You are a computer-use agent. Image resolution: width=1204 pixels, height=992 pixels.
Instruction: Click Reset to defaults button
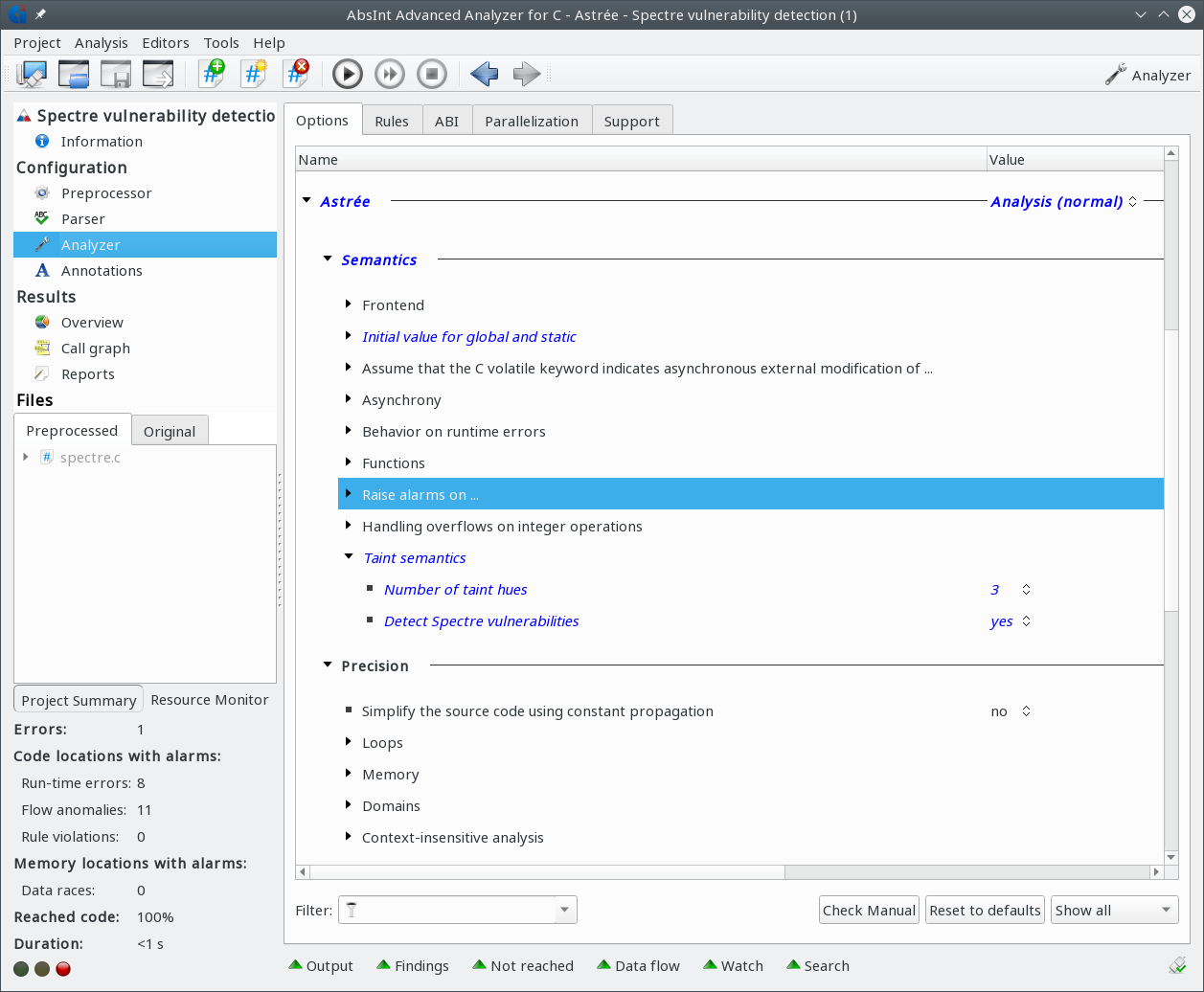pos(986,911)
